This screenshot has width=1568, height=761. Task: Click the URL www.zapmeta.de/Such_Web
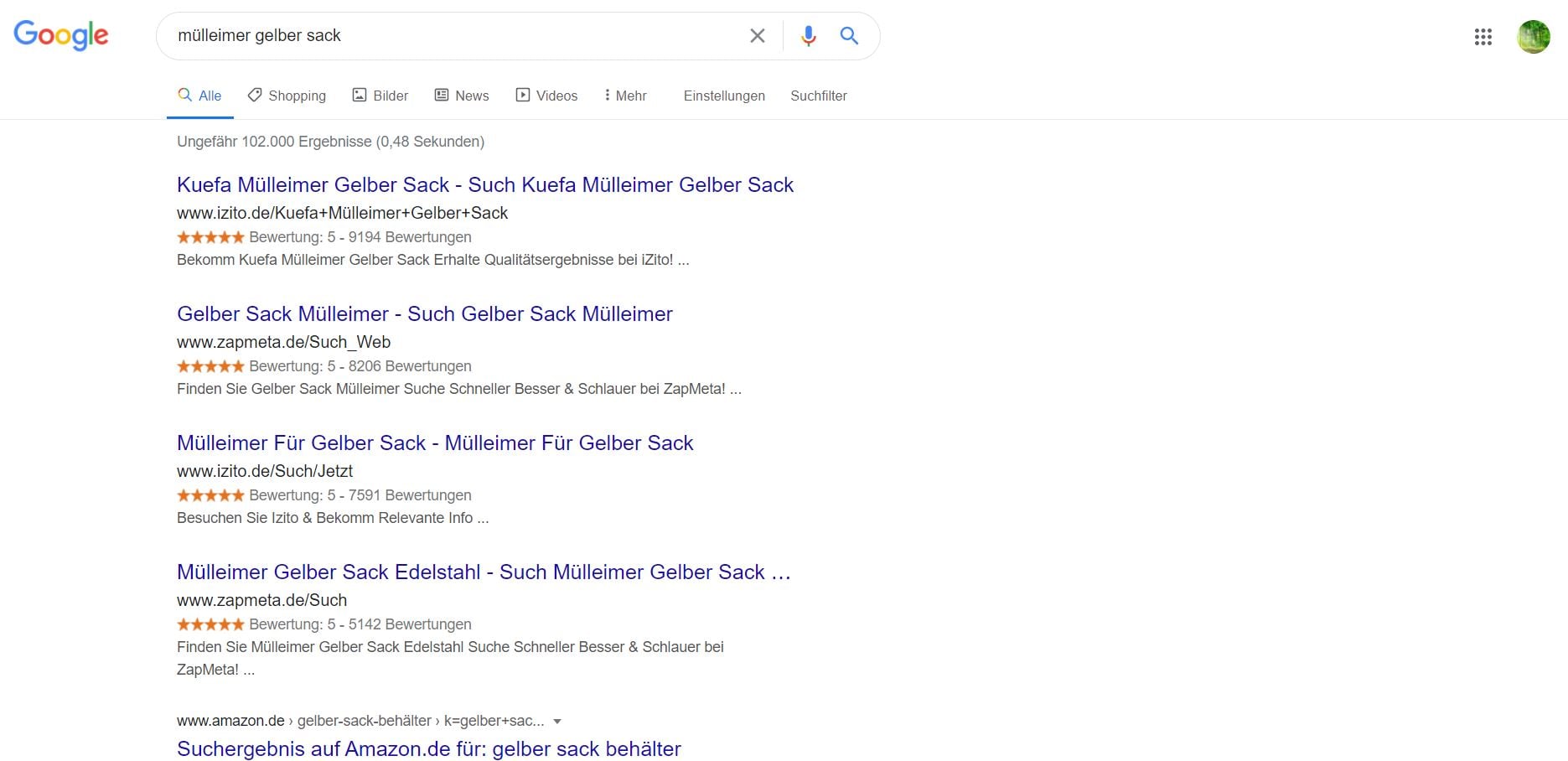point(283,342)
